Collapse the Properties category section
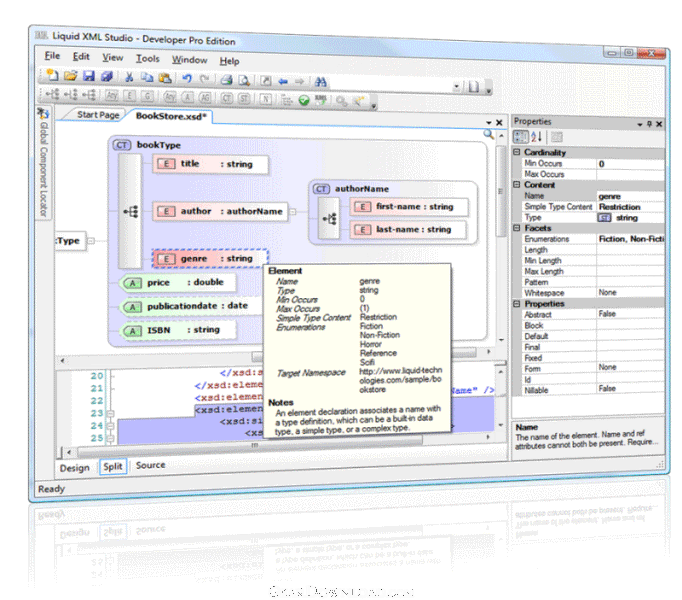Image resolution: width=682 pixels, height=600 pixels. point(517,304)
